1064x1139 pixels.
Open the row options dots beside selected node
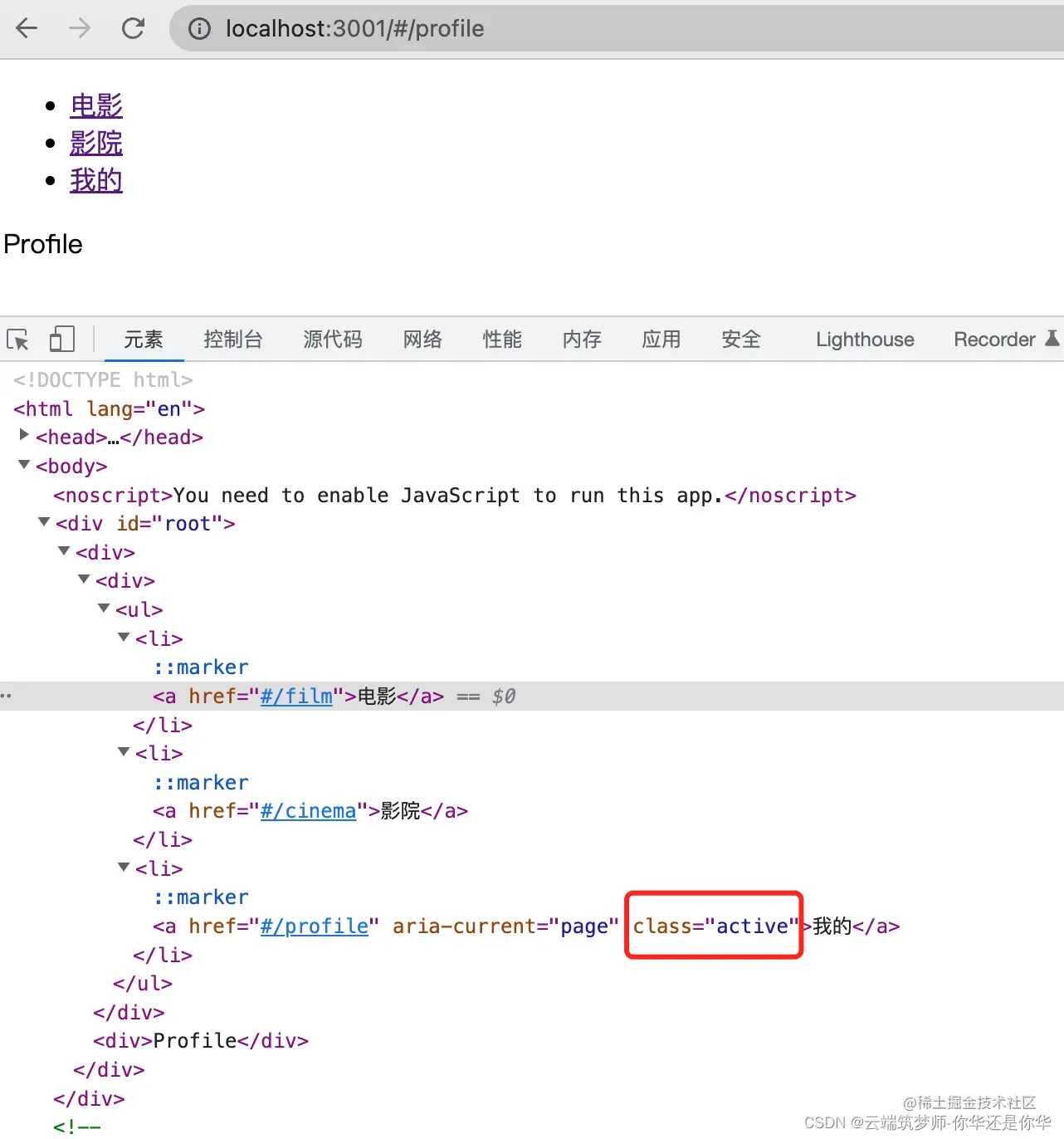tap(6, 697)
